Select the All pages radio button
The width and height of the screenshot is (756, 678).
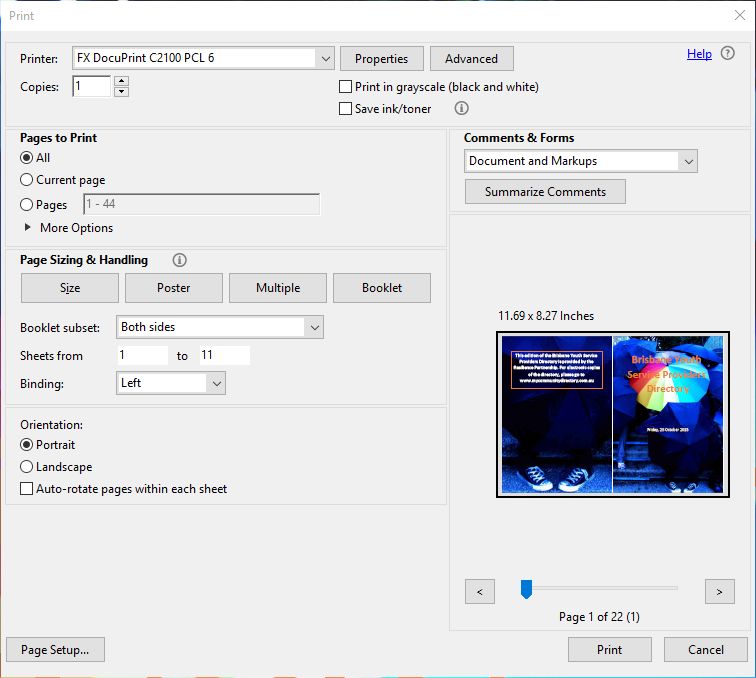(27, 158)
